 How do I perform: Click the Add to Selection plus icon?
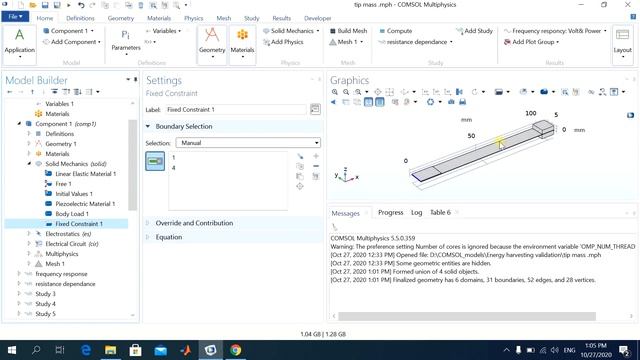316,156
